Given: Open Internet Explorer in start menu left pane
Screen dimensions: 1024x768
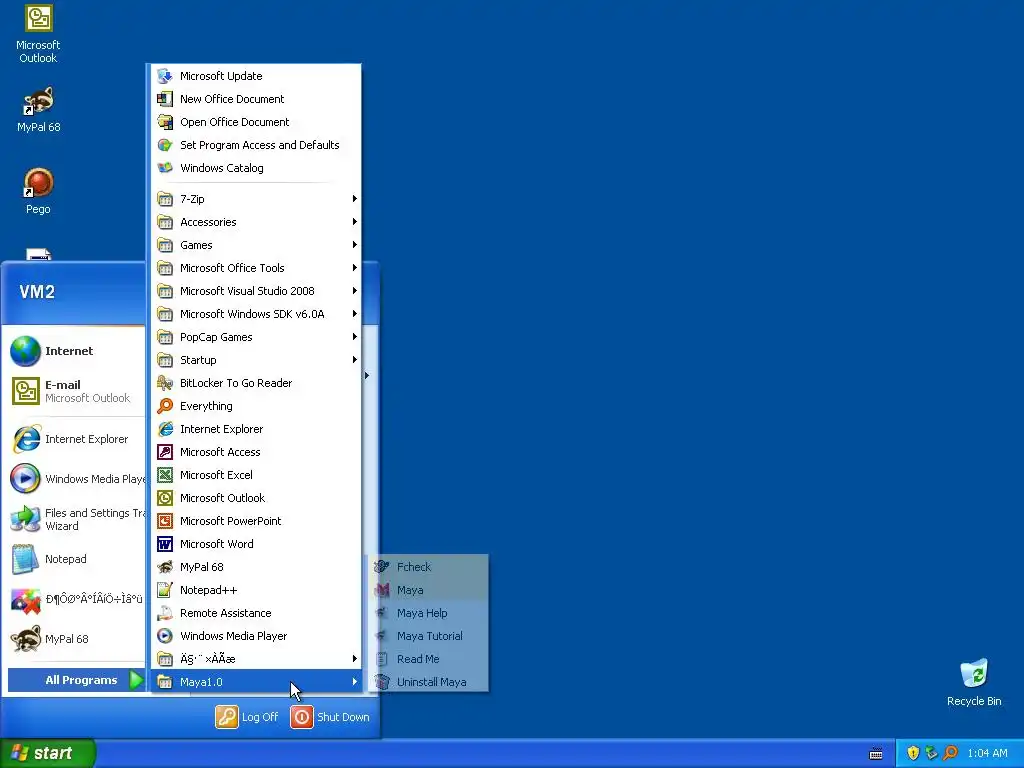Looking at the screenshot, I should (x=76, y=439).
